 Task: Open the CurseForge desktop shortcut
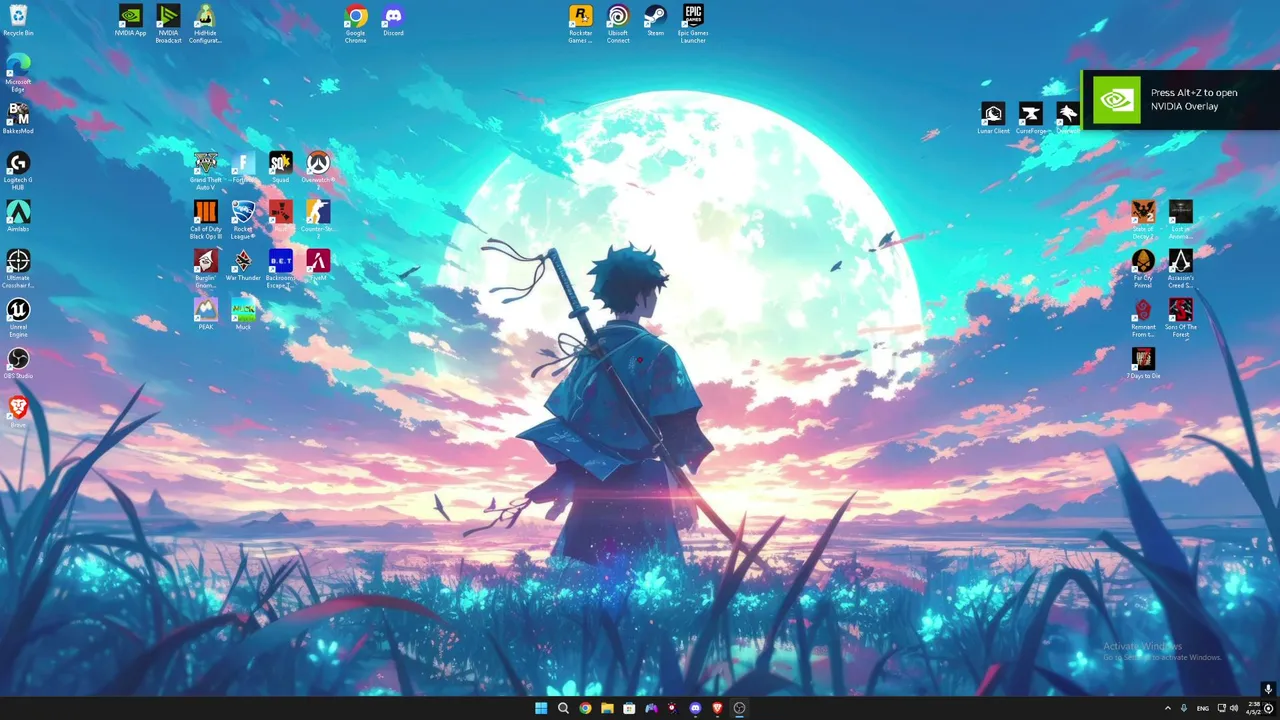pyautogui.click(x=1030, y=118)
